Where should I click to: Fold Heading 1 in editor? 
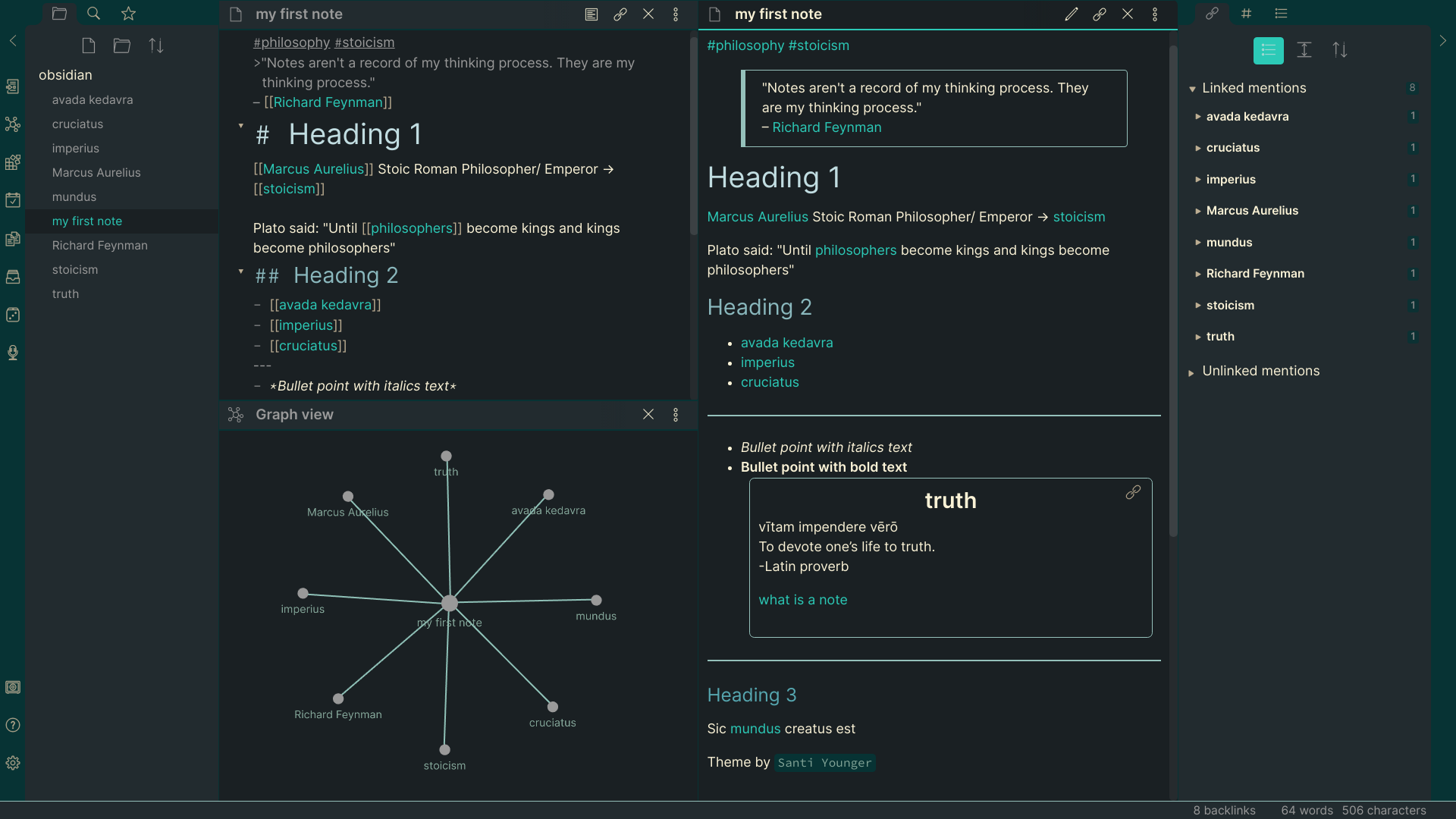click(x=241, y=126)
